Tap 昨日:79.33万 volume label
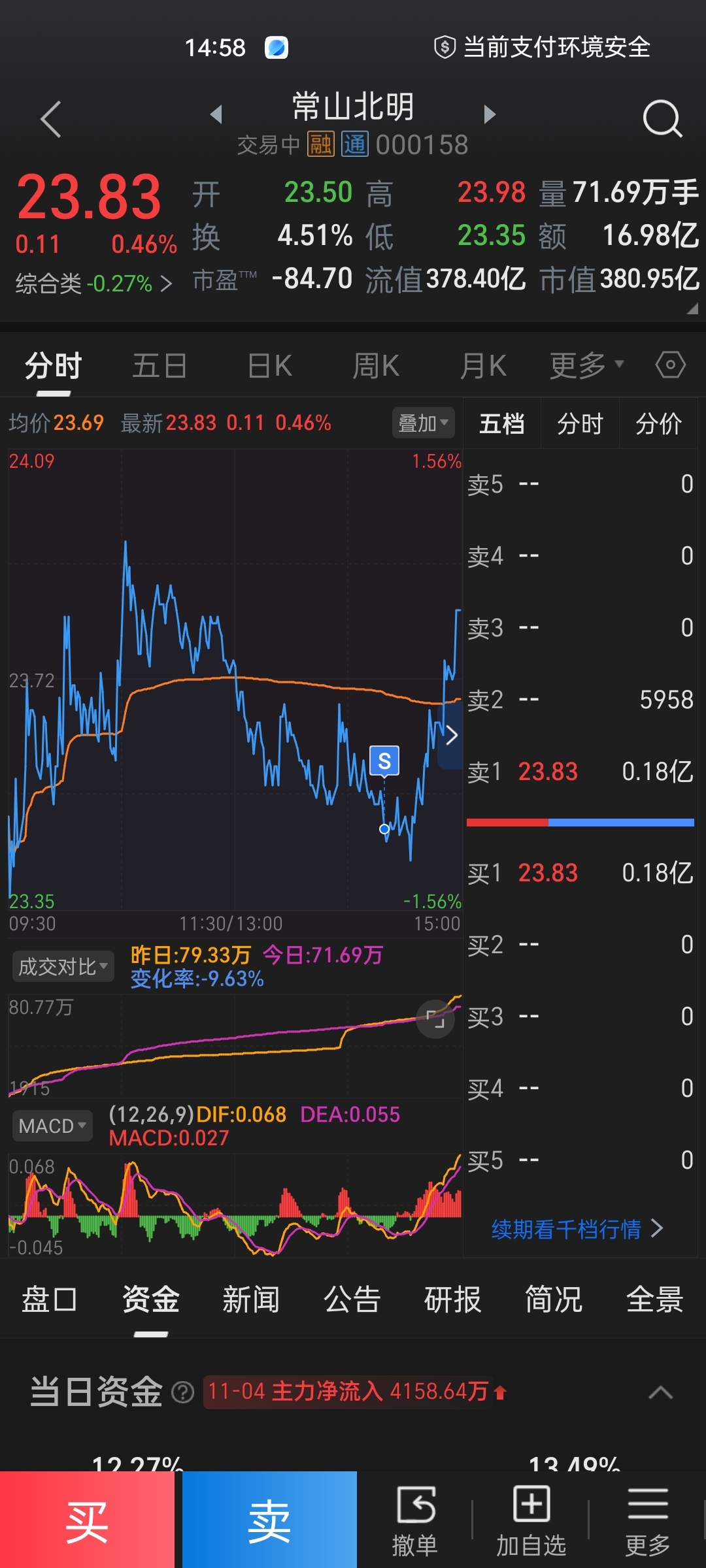Image resolution: width=706 pixels, height=1568 pixels. pos(191,955)
